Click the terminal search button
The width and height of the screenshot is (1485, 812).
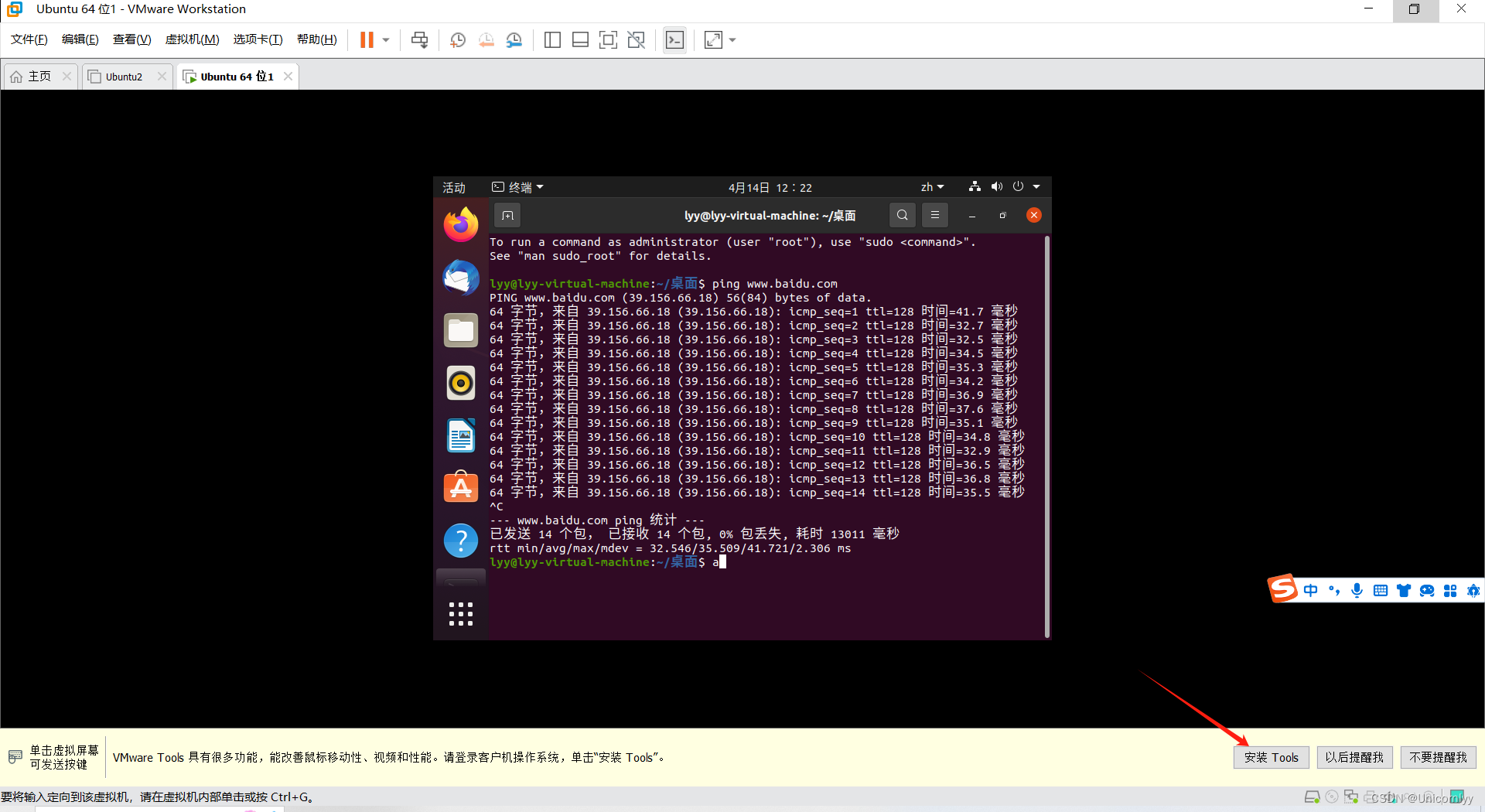903,215
